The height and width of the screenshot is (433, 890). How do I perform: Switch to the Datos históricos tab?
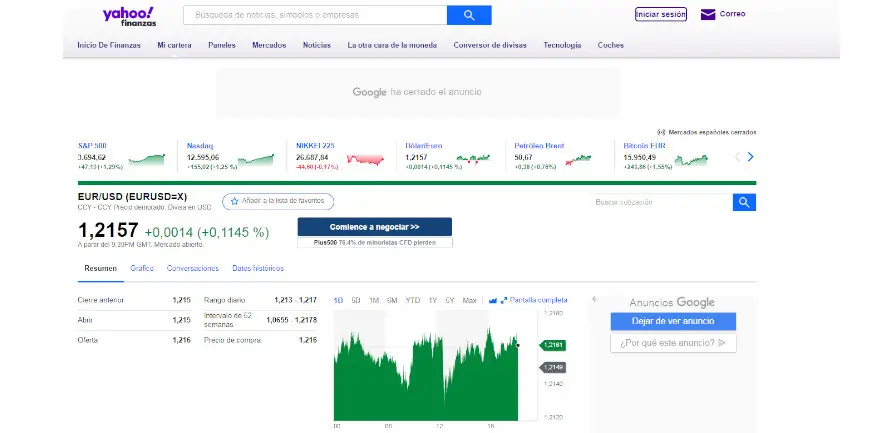coord(258,268)
